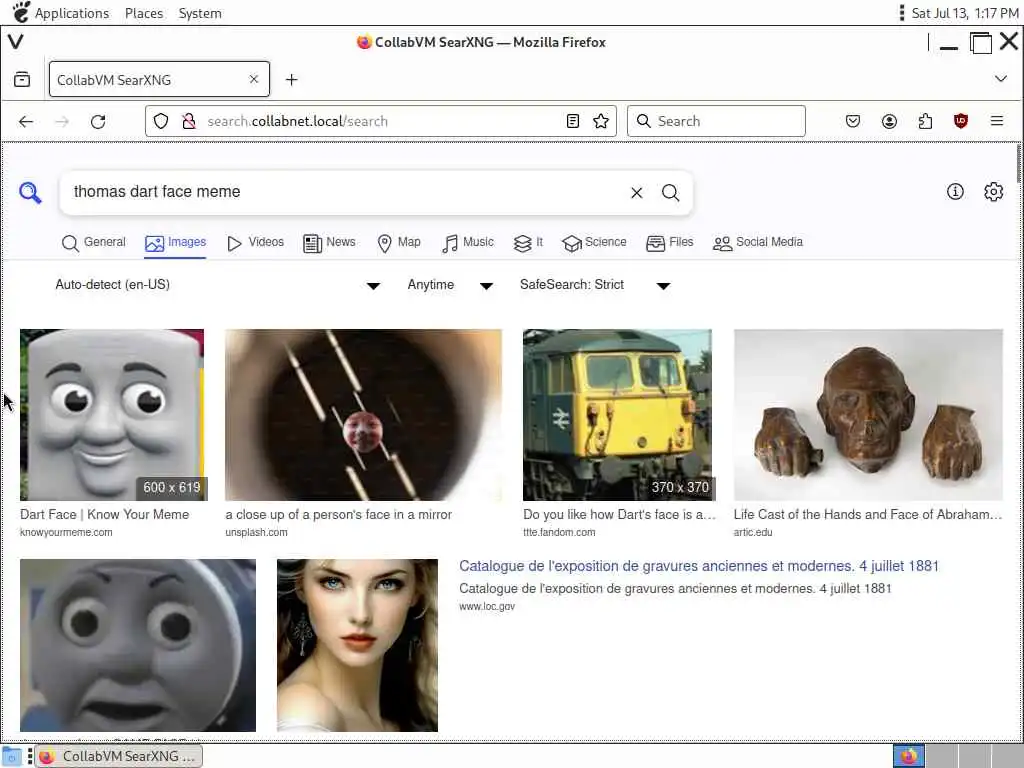This screenshot has width=1024, height=768.
Task: Submit search with the magnifier button
Action: click(671, 193)
